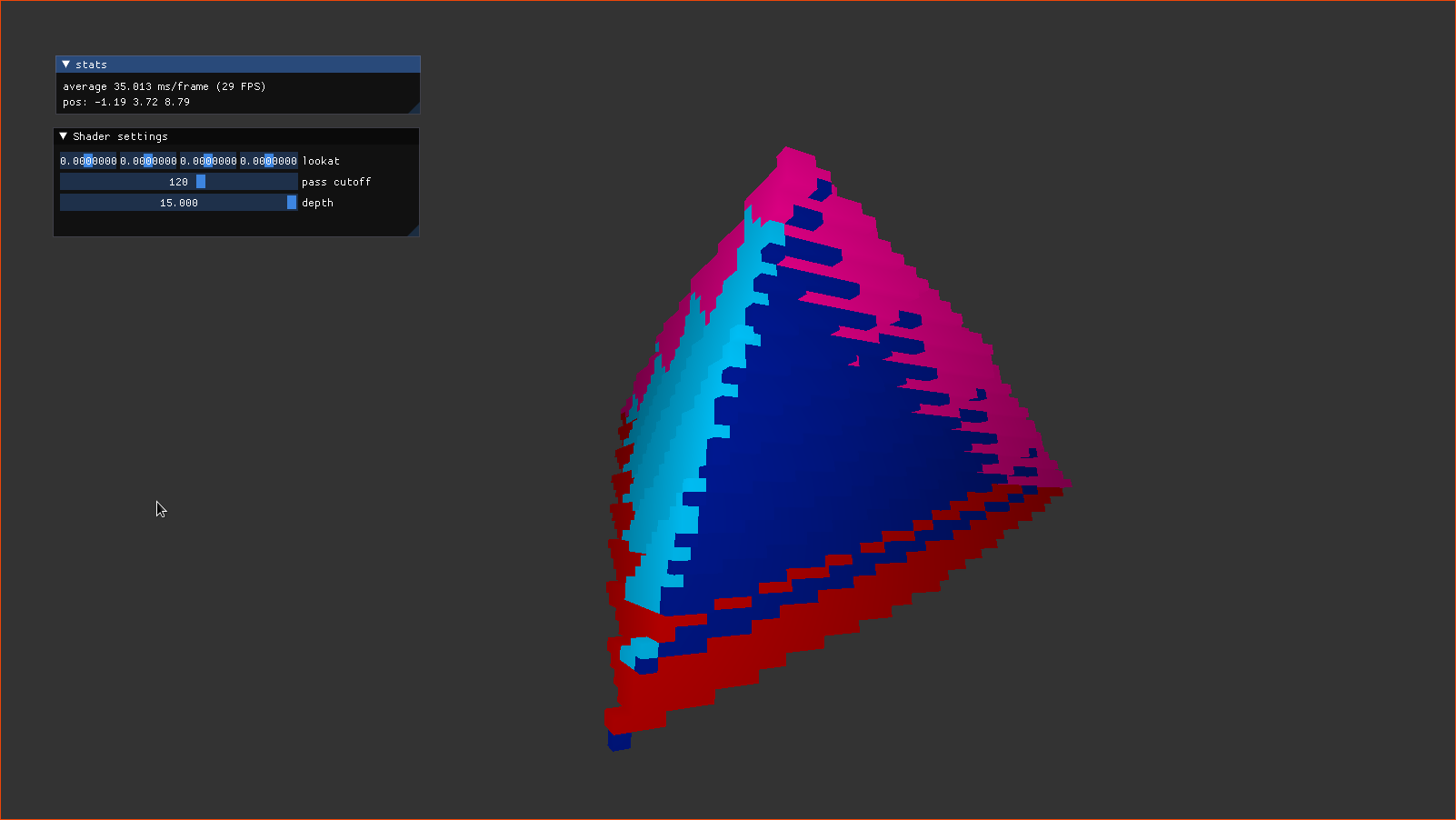The width and height of the screenshot is (1456, 820).
Task: Select the first lookat value field
Action: (x=88, y=161)
